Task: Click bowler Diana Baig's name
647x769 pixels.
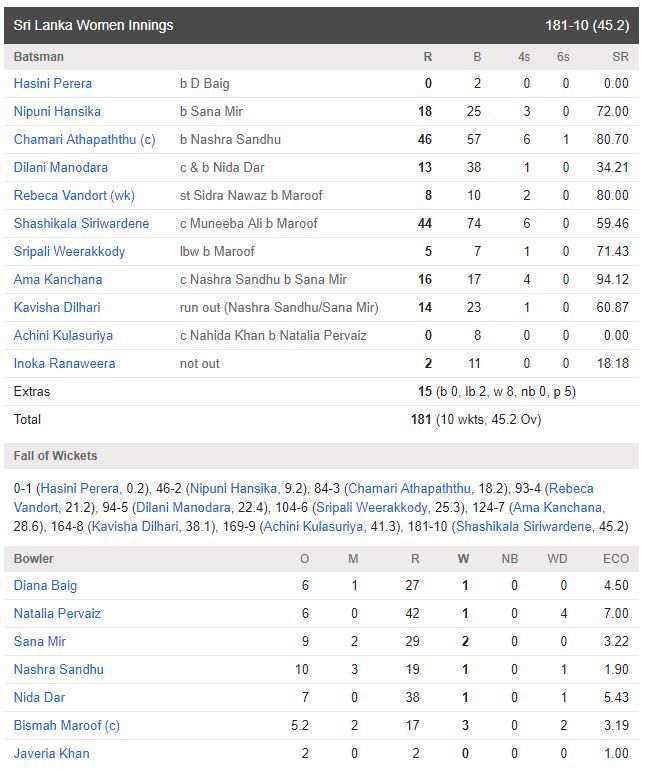Action: coord(45,586)
